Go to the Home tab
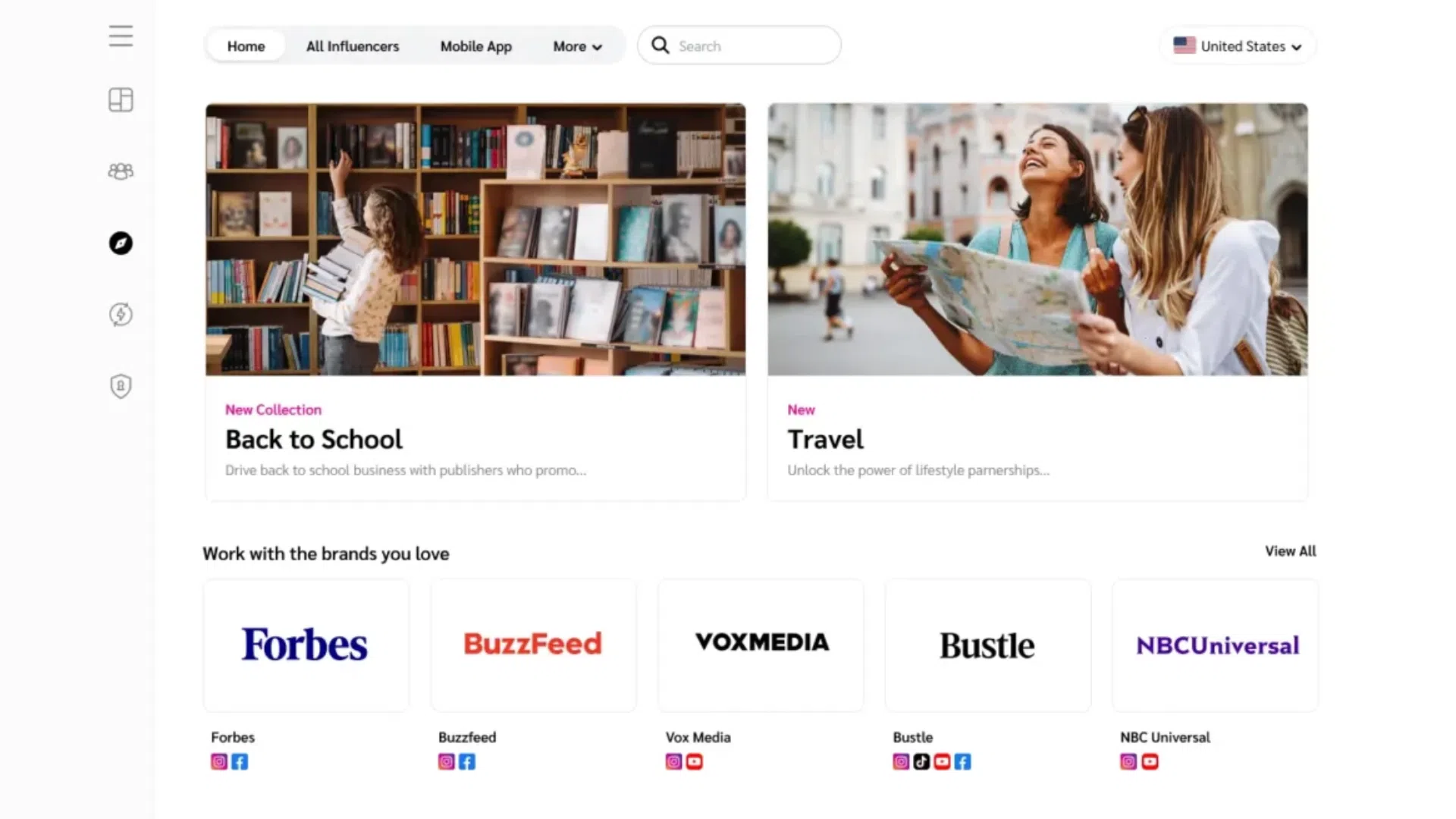Viewport: 1456px width, 819px height. click(x=246, y=46)
